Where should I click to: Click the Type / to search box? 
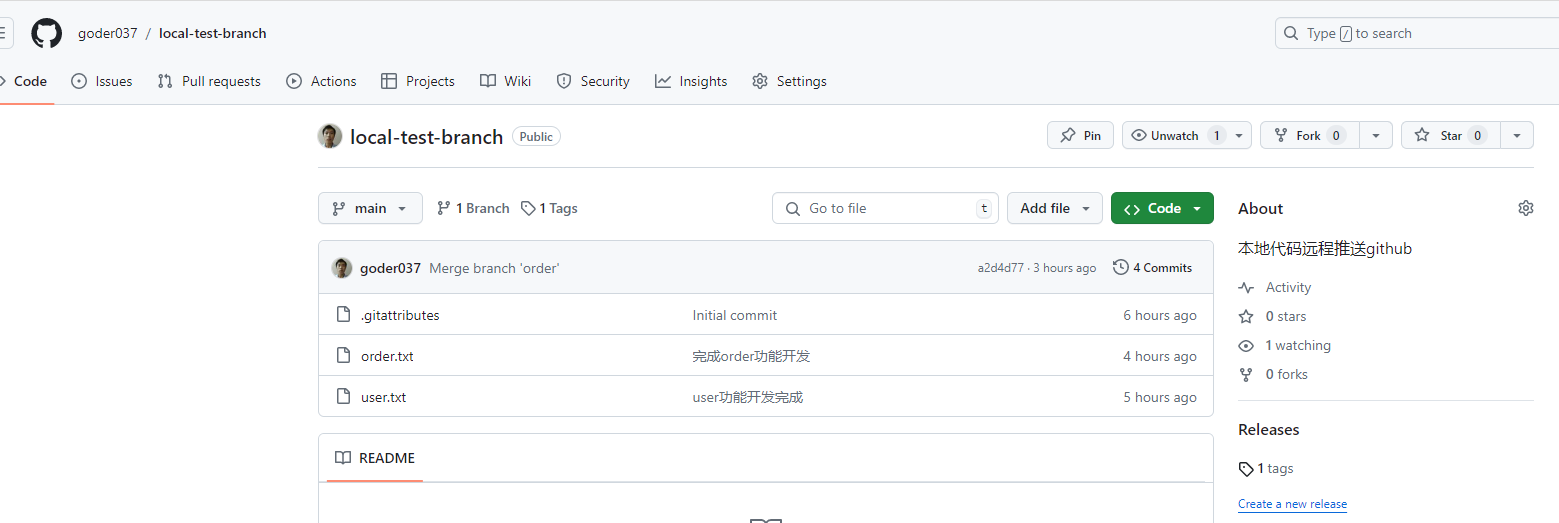[1417, 33]
